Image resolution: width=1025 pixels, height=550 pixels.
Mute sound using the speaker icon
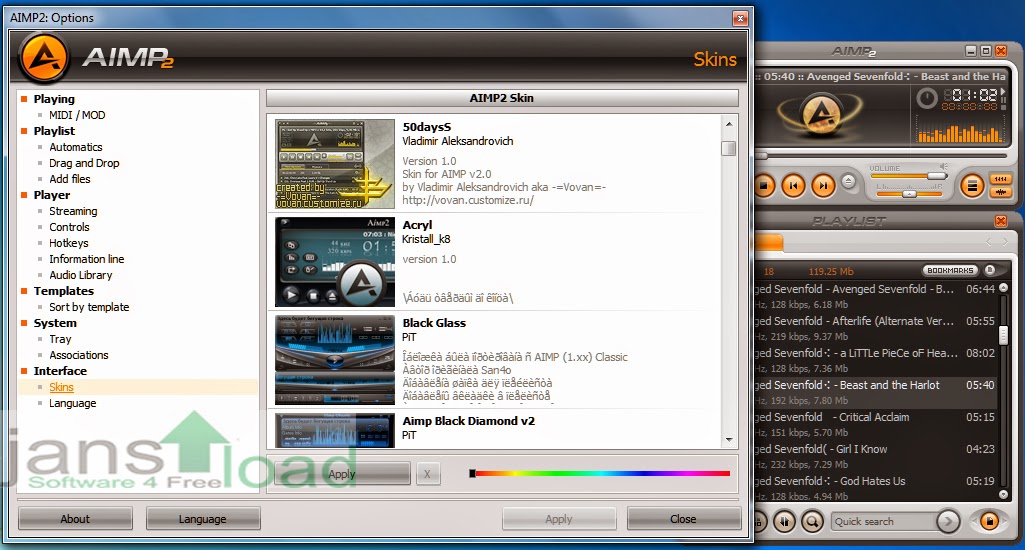944,167
